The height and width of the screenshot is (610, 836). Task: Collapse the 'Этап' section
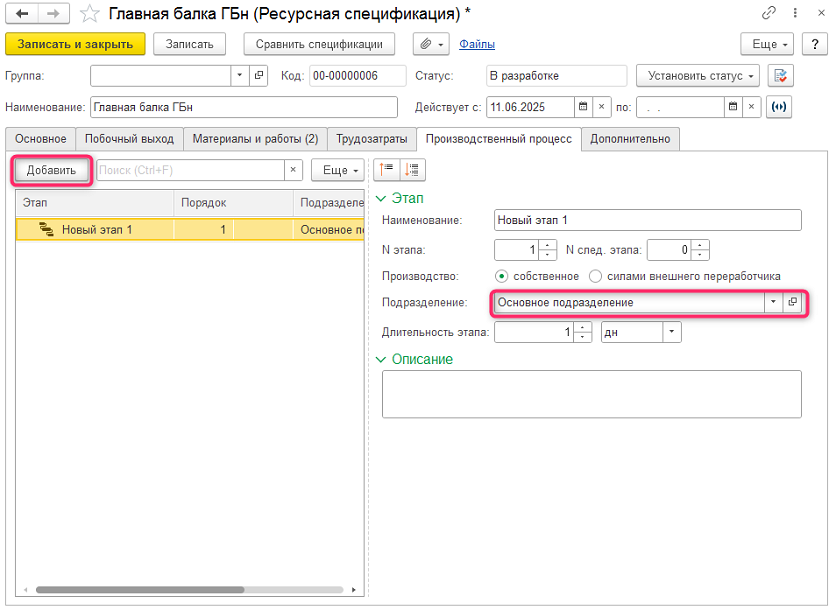click(x=380, y=199)
